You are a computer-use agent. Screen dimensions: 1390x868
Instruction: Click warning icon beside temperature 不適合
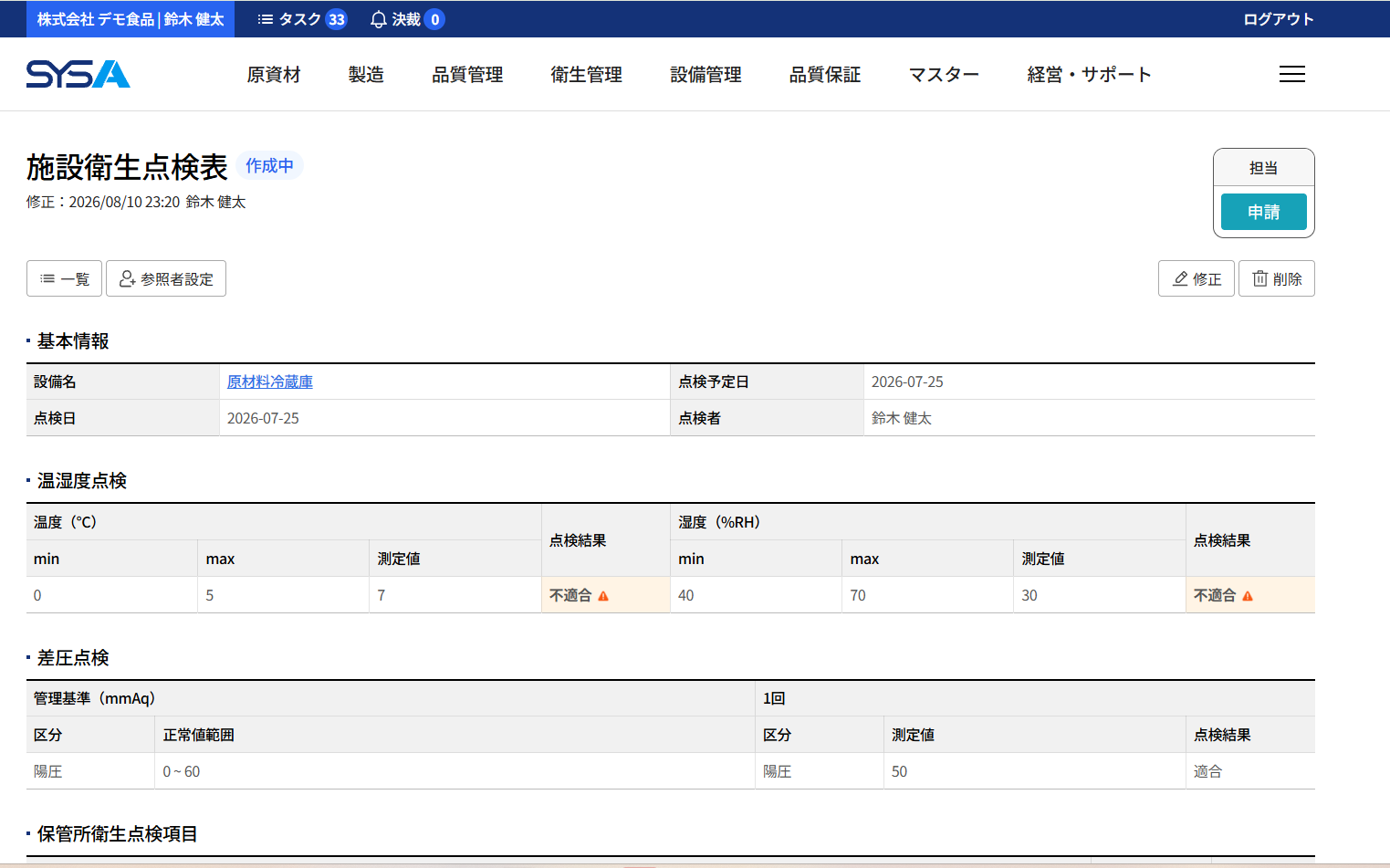click(603, 596)
